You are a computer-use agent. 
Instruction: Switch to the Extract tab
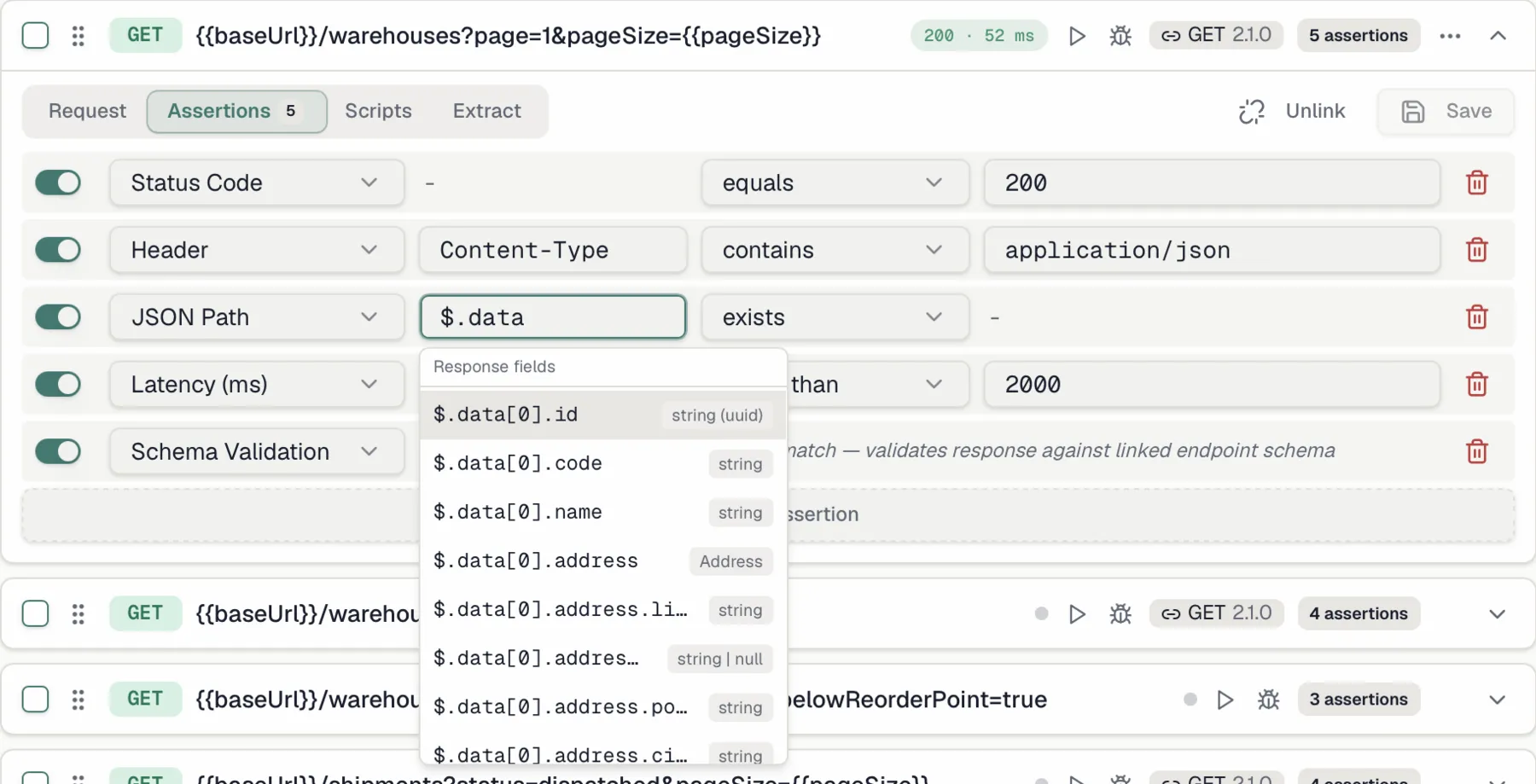[486, 111]
